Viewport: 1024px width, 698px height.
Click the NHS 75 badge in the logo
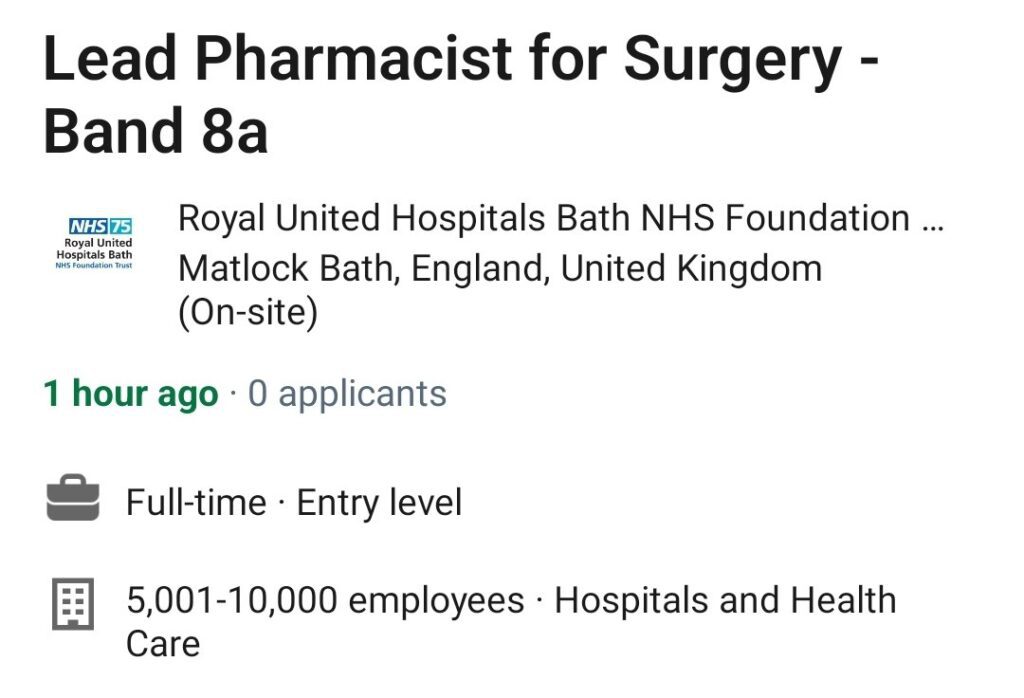[x=101, y=226]
